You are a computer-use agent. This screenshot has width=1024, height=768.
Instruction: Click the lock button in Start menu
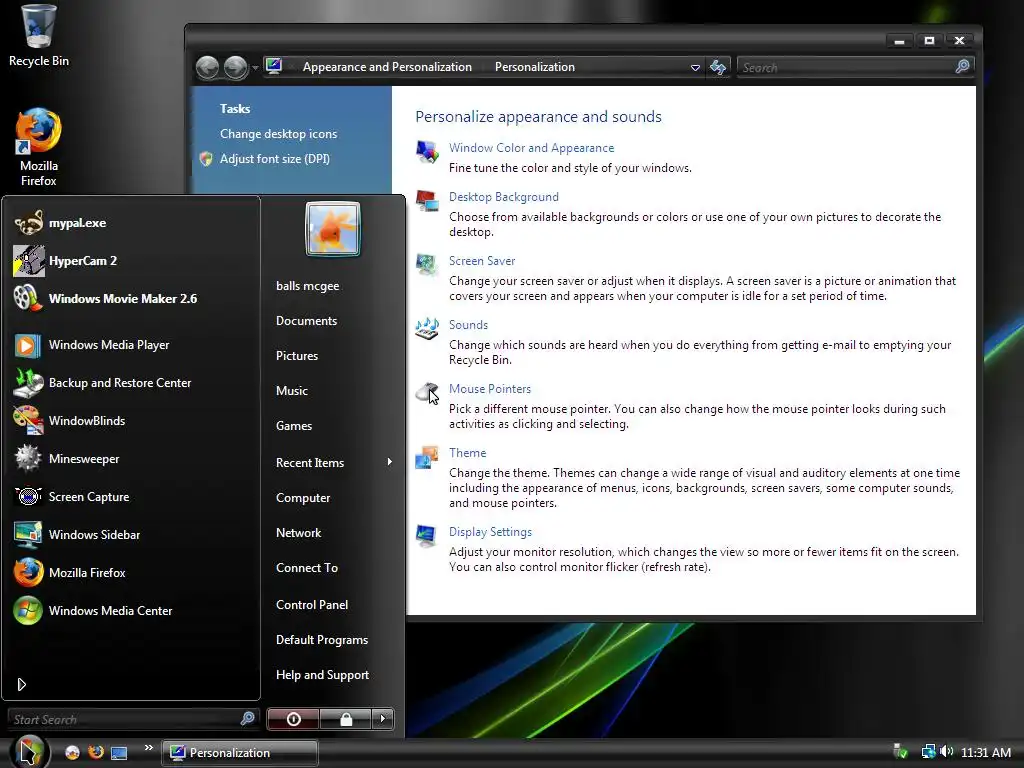pos(345,719)
